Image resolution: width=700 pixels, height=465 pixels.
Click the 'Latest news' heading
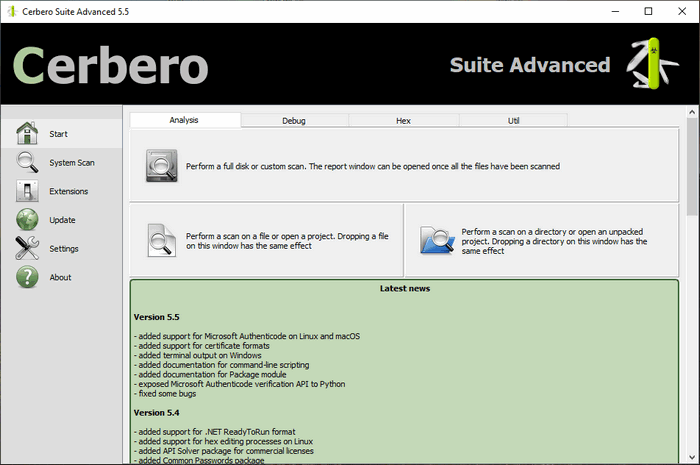pyautogui.click(x=405, y=289)
